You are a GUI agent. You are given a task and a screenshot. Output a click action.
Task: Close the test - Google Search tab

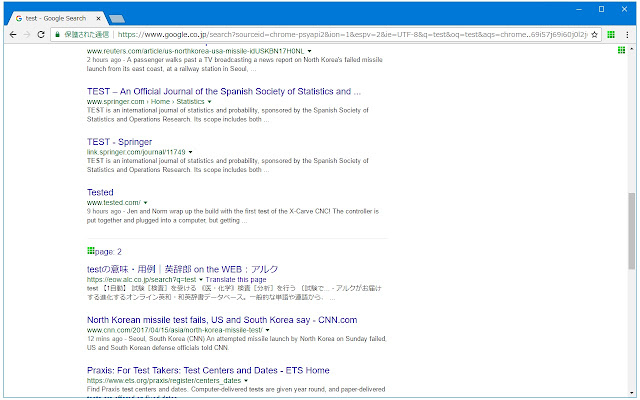click(98, 18)
